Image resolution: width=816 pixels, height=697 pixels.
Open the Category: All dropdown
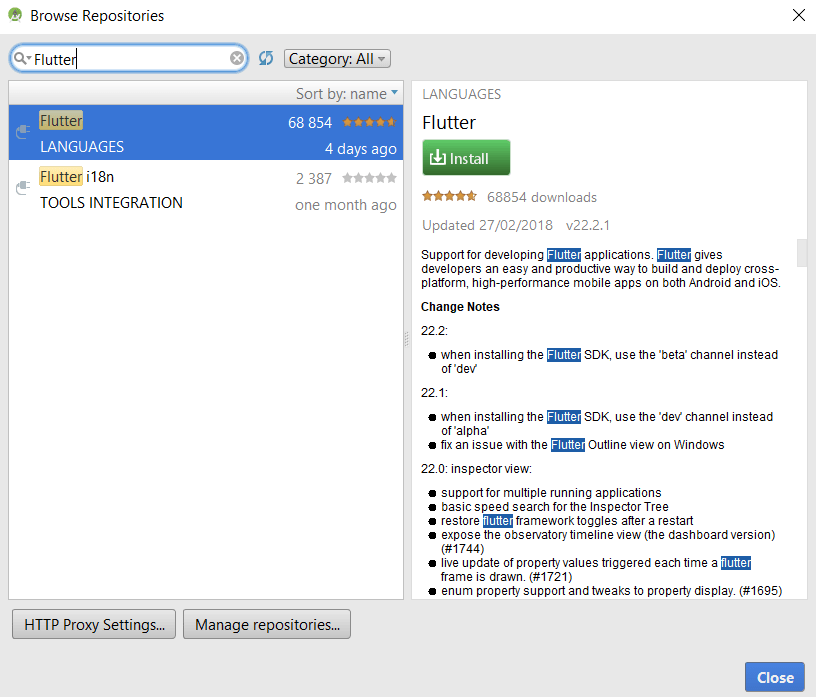tap(337, 59)
